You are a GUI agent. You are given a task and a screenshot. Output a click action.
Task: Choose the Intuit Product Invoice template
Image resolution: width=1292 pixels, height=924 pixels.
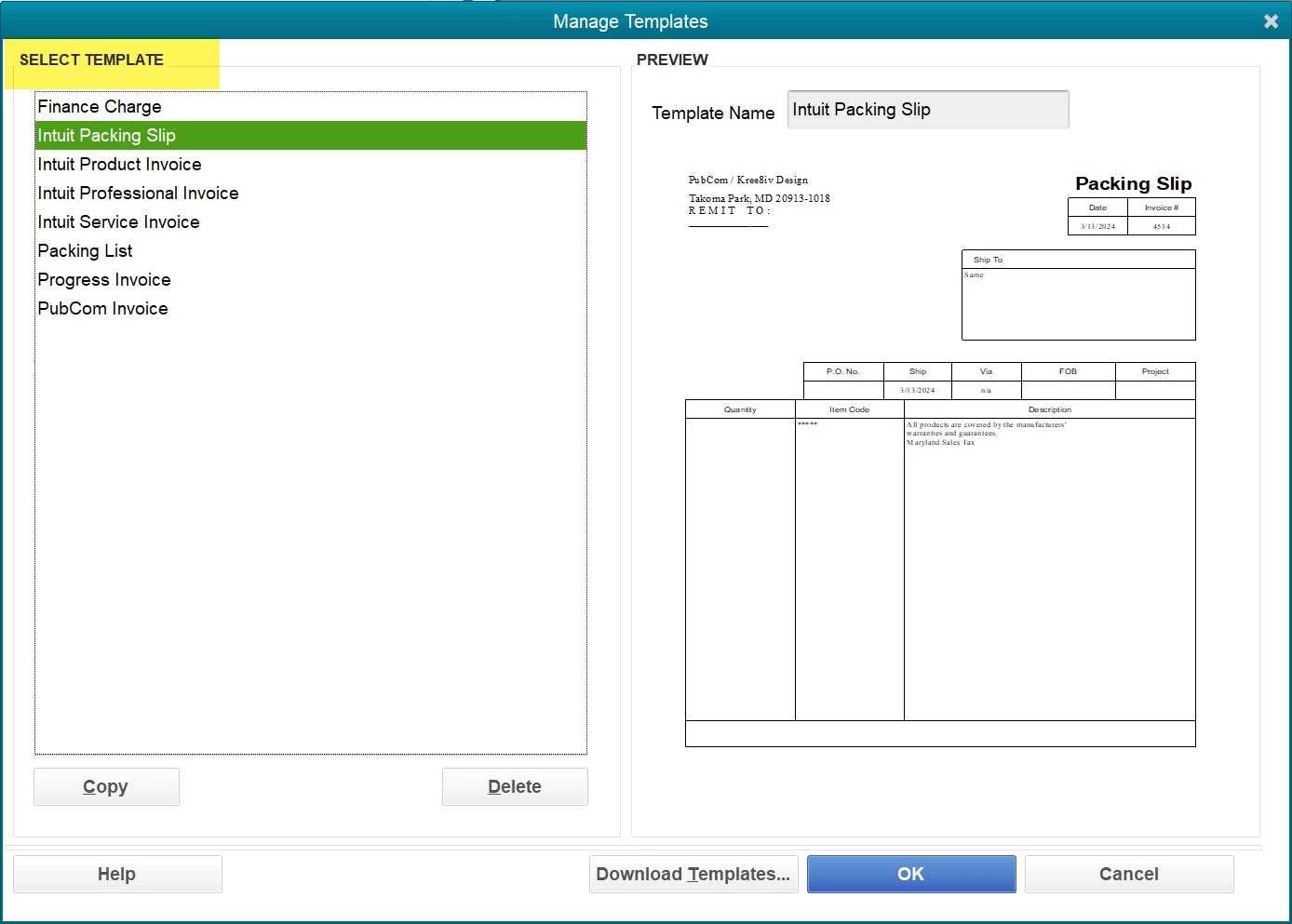coord(311,165)
